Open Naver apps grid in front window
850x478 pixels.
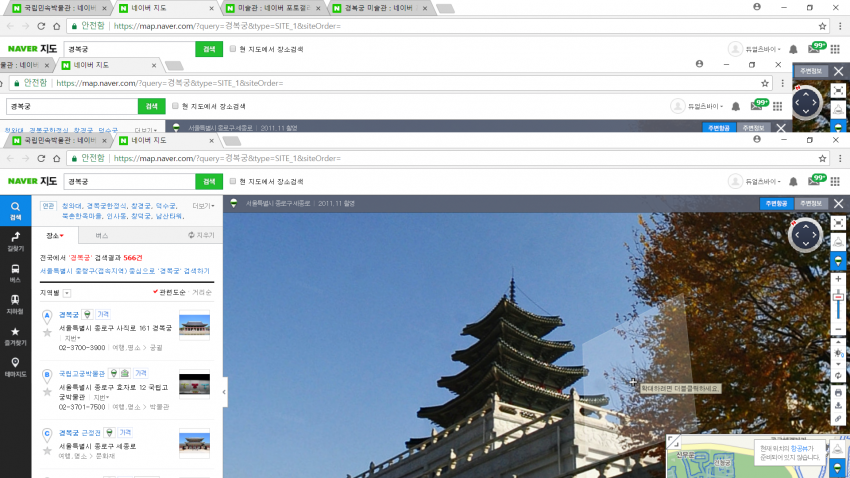835,182
